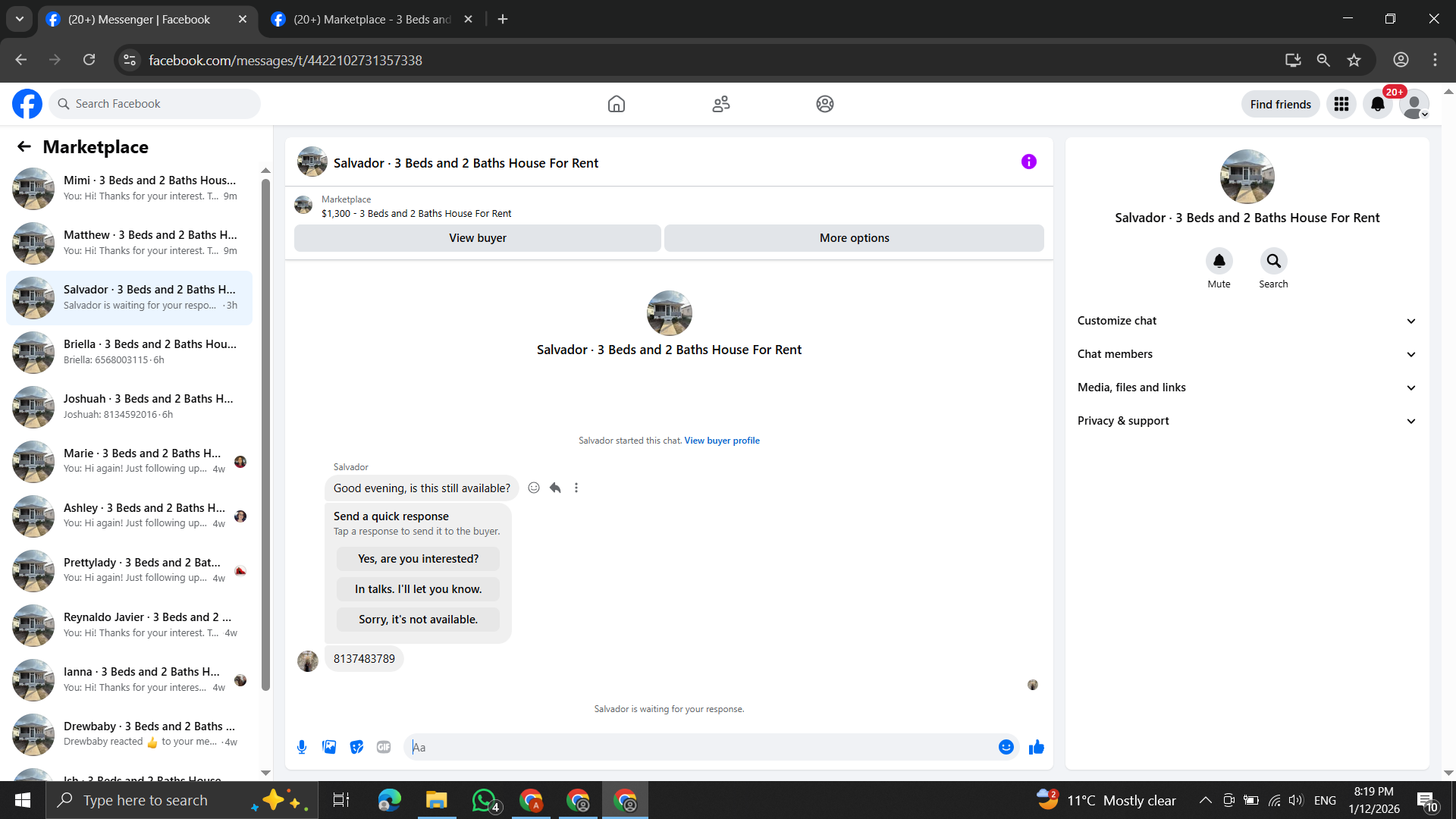Open emoji picker in message box
Image resolution: width=1456 pixels, height=819 pixels.
(x=1006, y=747)
